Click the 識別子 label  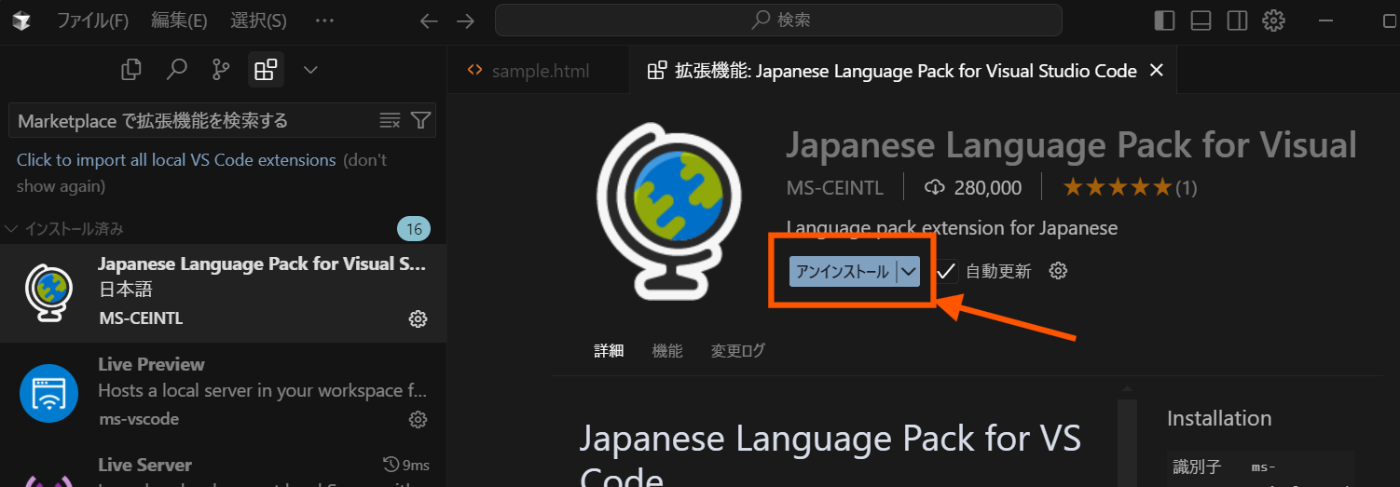tap(1195, 467)
